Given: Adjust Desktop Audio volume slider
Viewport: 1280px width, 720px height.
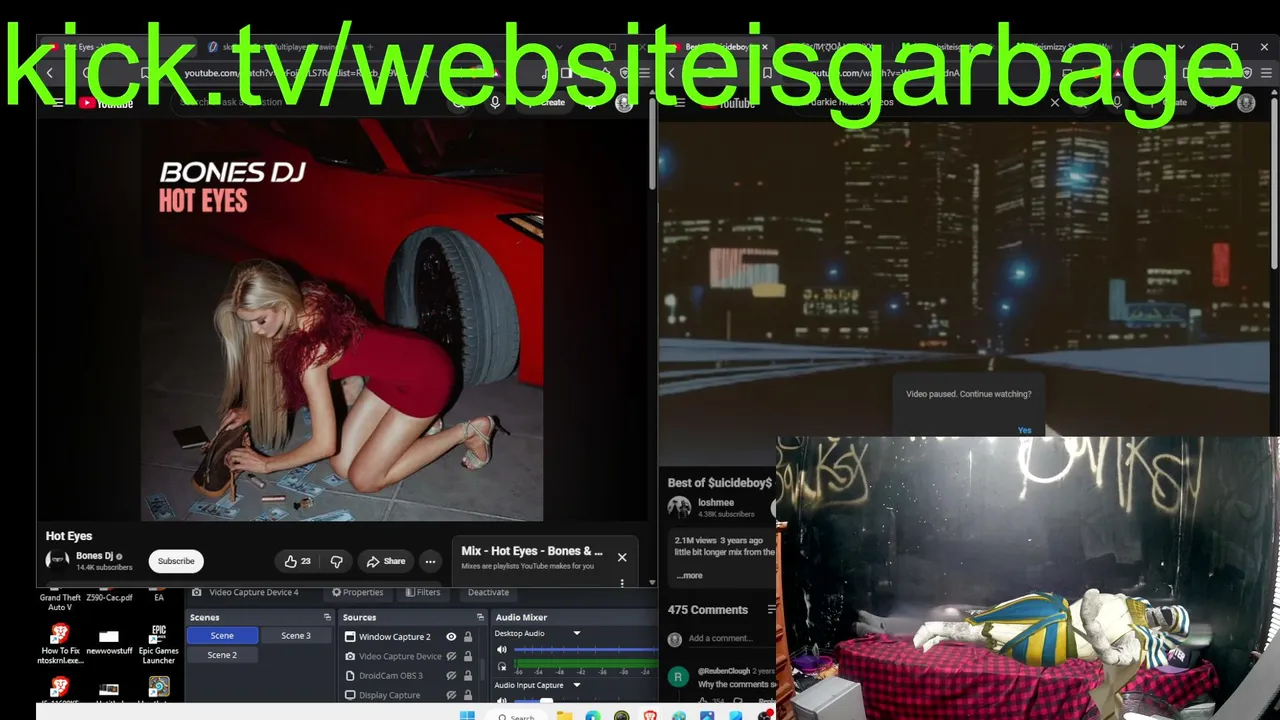Looking at the screenshot, I should pos(585,650).
